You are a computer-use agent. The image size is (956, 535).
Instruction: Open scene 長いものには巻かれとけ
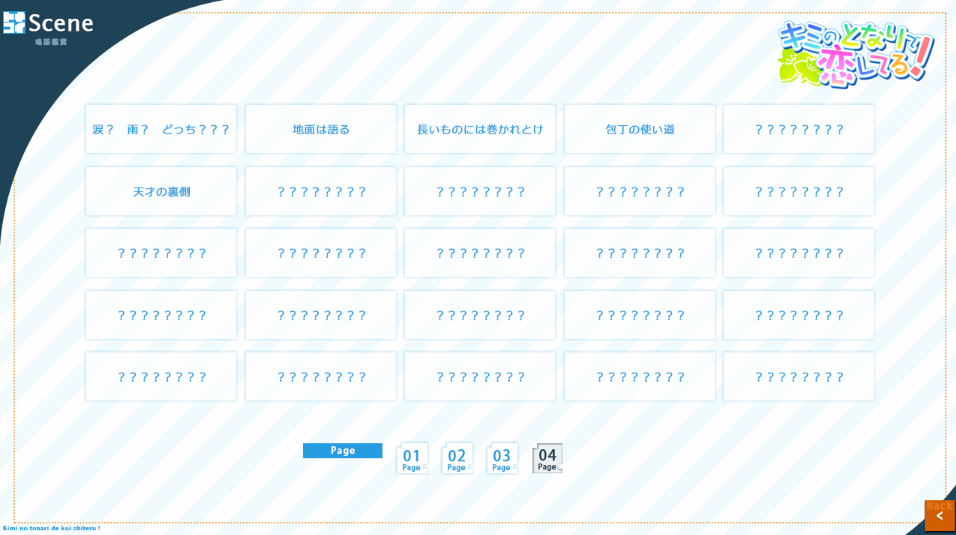click(x=480, y=129)
